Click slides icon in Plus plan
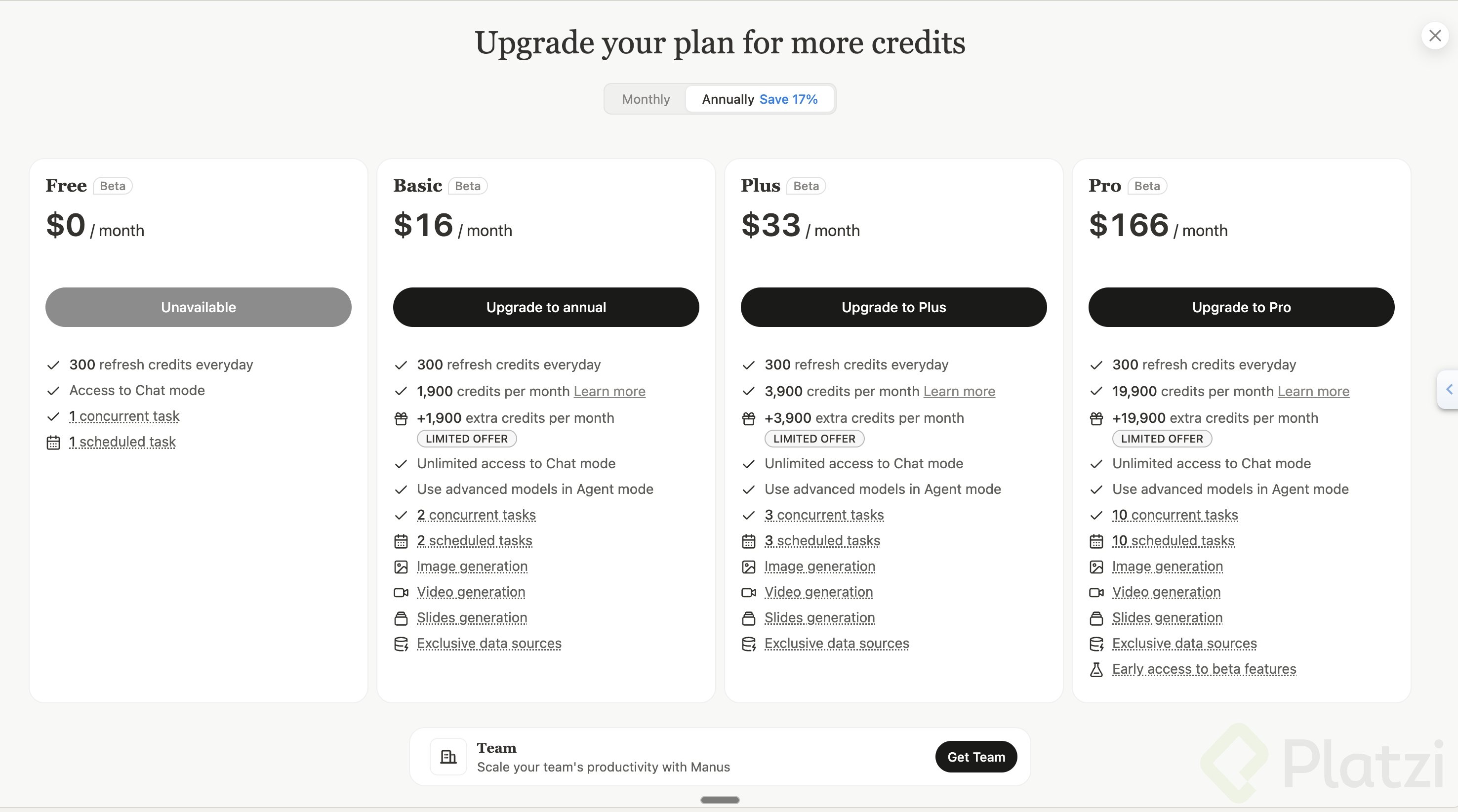 pos(748,618)
